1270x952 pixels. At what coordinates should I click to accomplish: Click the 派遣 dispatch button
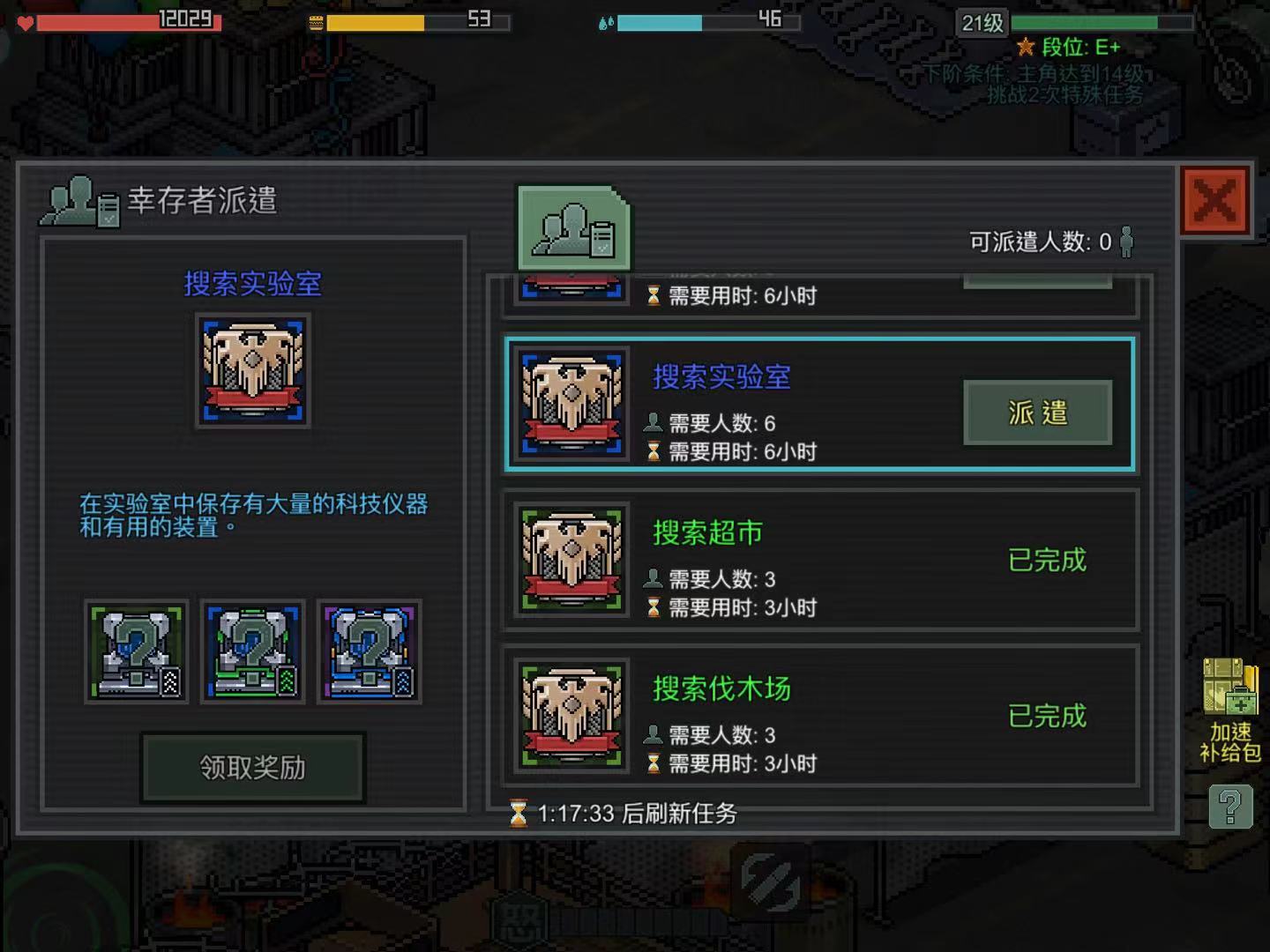tap(1037, 413)
